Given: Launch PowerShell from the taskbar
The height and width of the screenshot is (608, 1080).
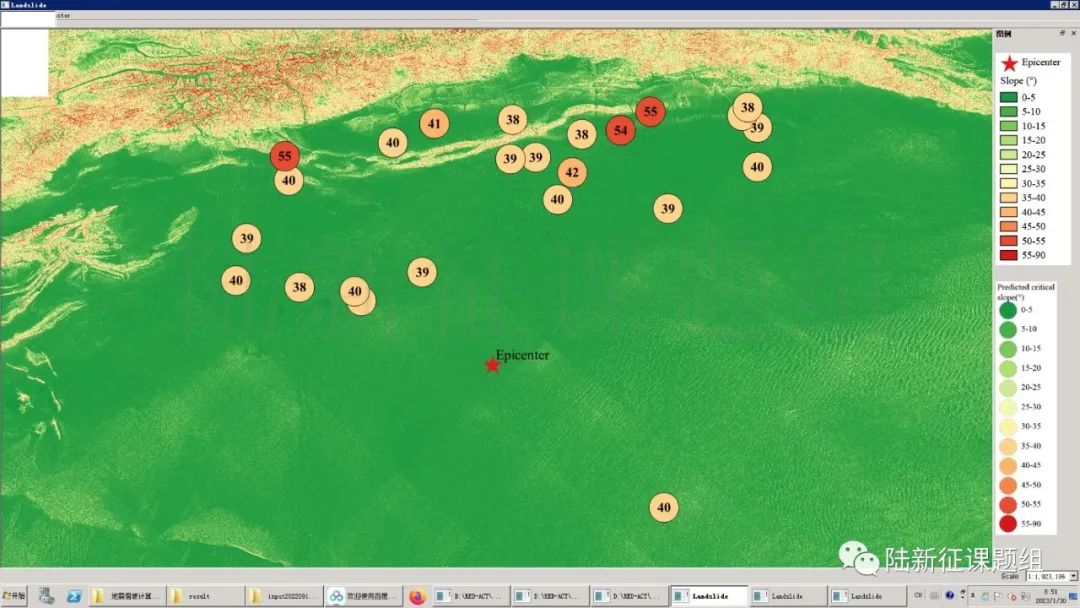Looking at the screenshot, I should [x=74, y=597].
